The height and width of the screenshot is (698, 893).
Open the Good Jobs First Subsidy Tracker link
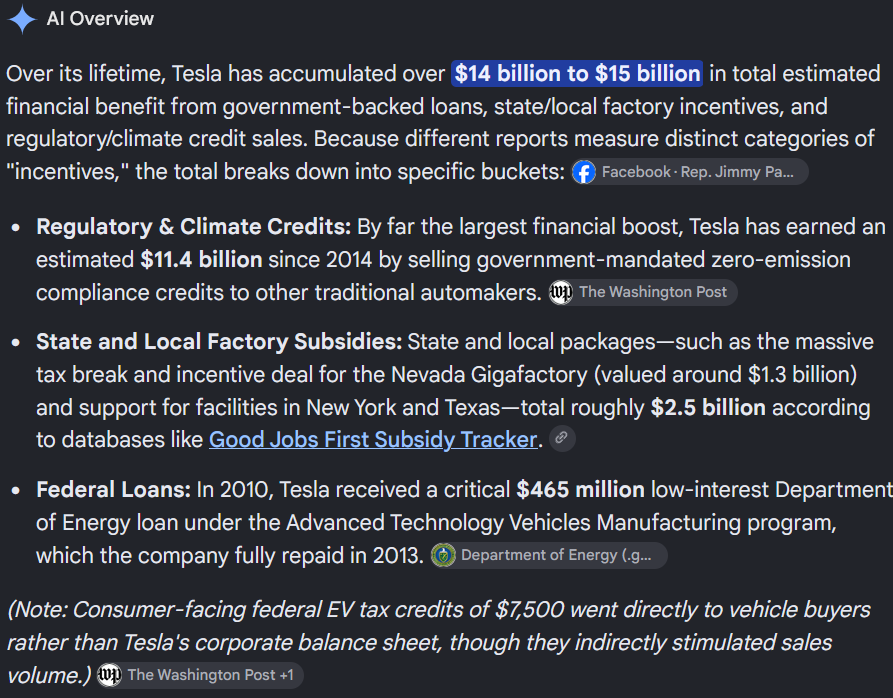(373, 440)
